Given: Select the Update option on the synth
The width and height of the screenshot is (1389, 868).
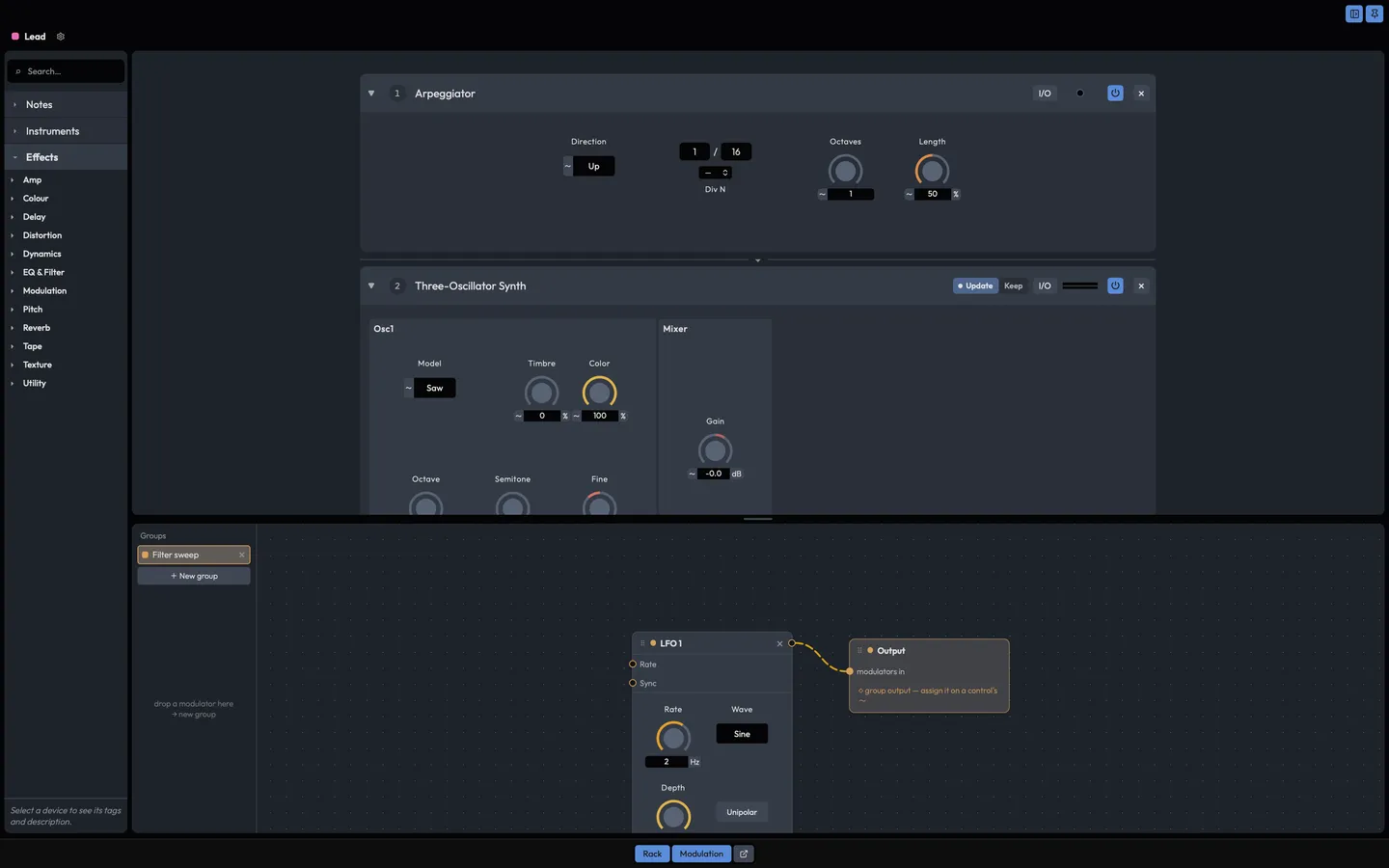Looking at the screenshot, I should click(976, 285).
